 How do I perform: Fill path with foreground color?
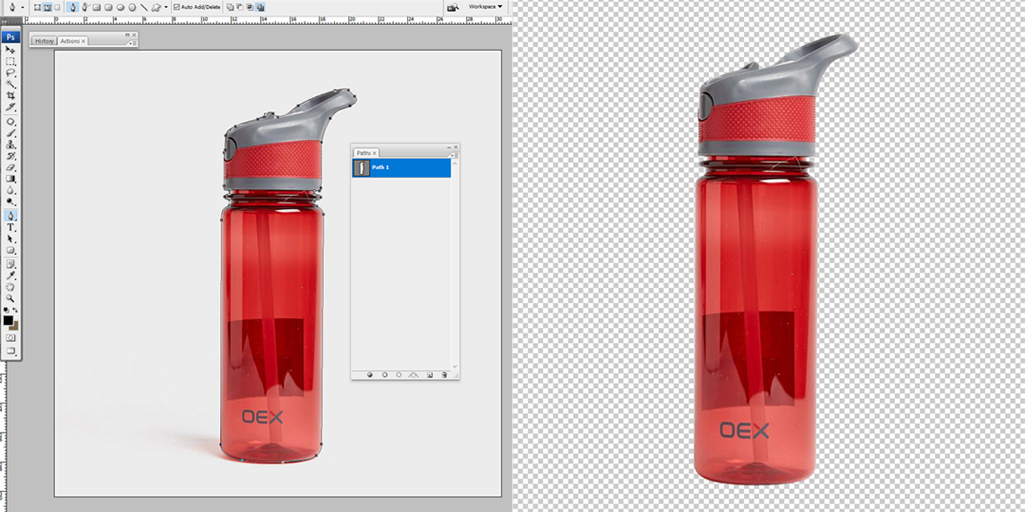click(370, 375)
